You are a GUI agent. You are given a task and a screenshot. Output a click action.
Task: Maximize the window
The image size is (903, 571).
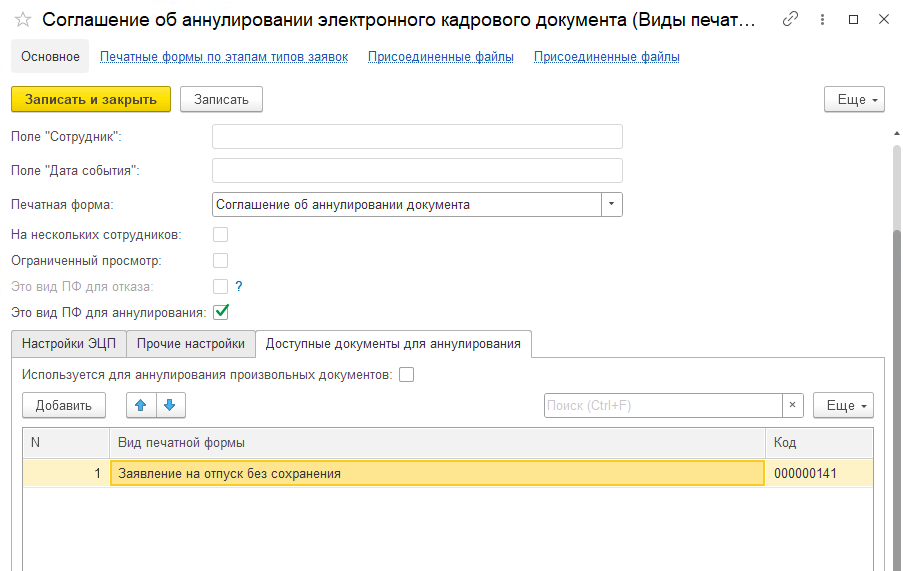[853, 20]
